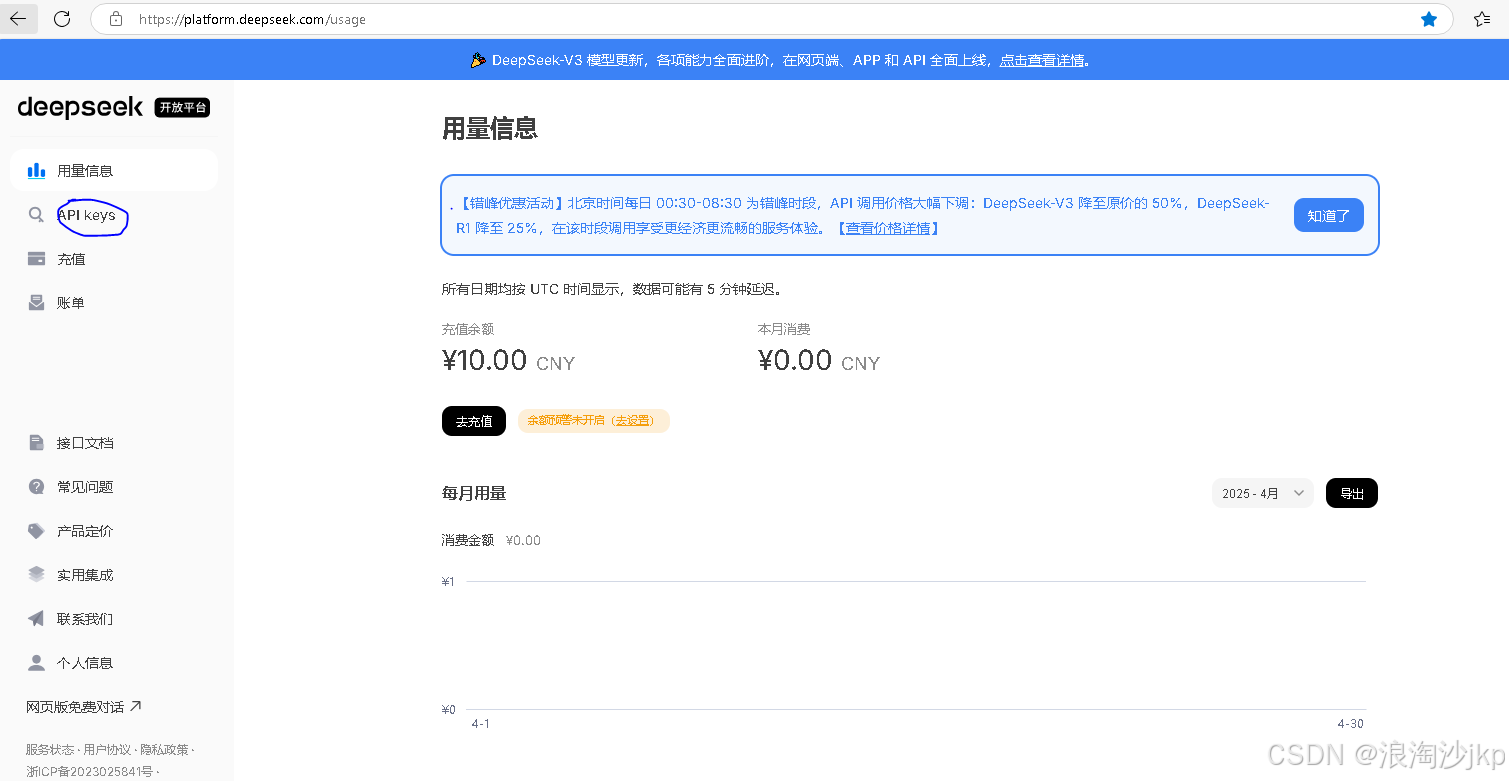Click the 充值余额 label
Screen dimensions: 1509x781
coord(468,329)
